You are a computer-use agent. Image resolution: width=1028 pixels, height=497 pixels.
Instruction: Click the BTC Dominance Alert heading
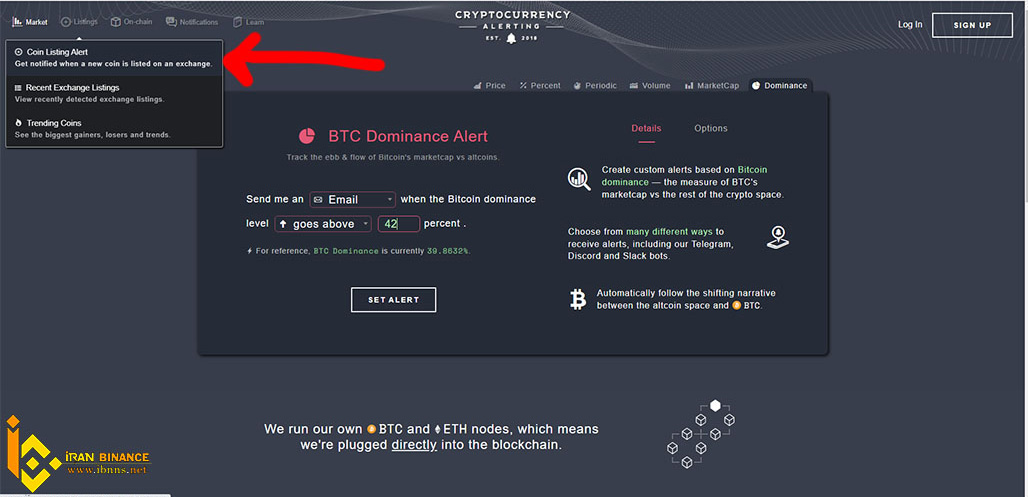pyautogui.click(x=408, y=136)
